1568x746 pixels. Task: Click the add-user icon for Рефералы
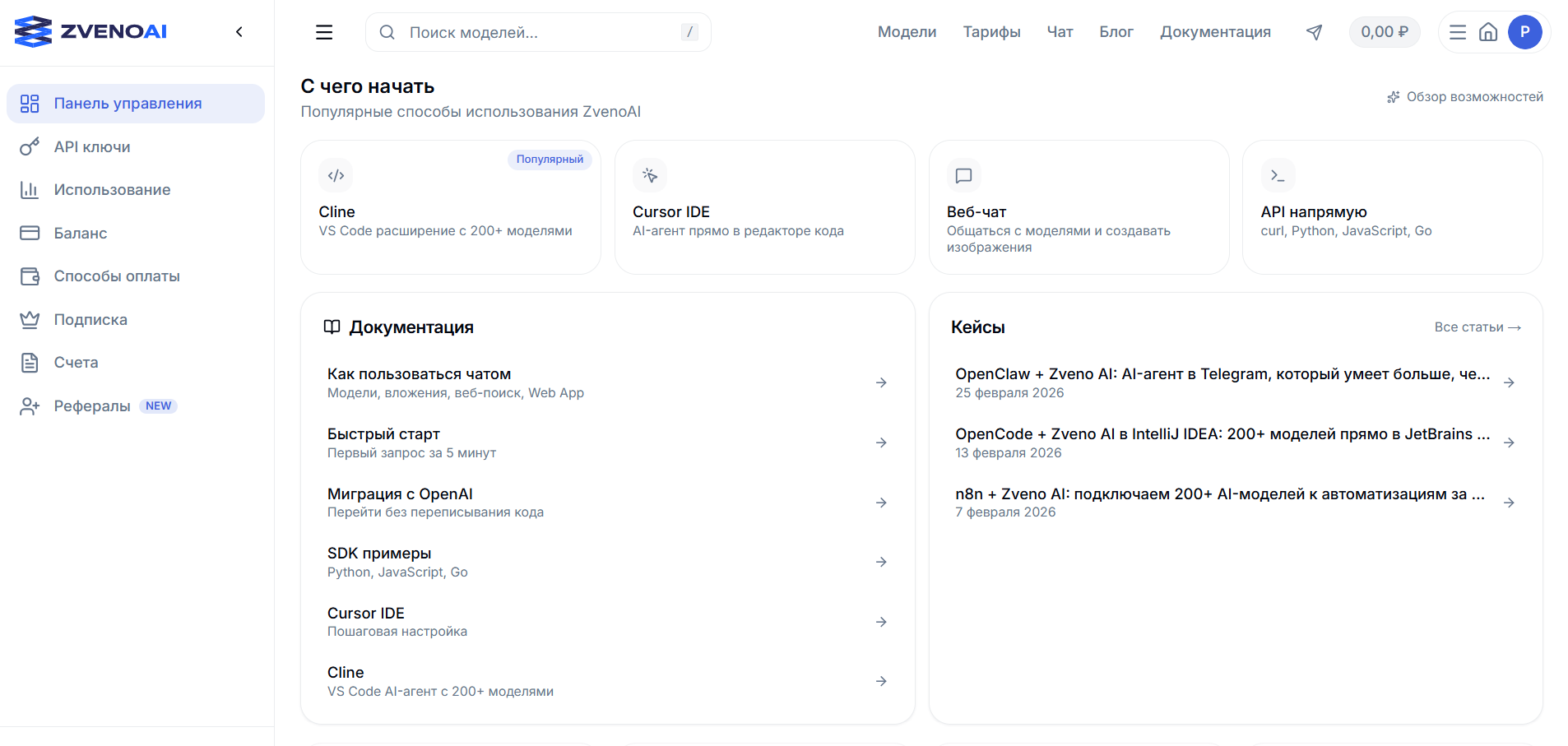tap(30, 406)
